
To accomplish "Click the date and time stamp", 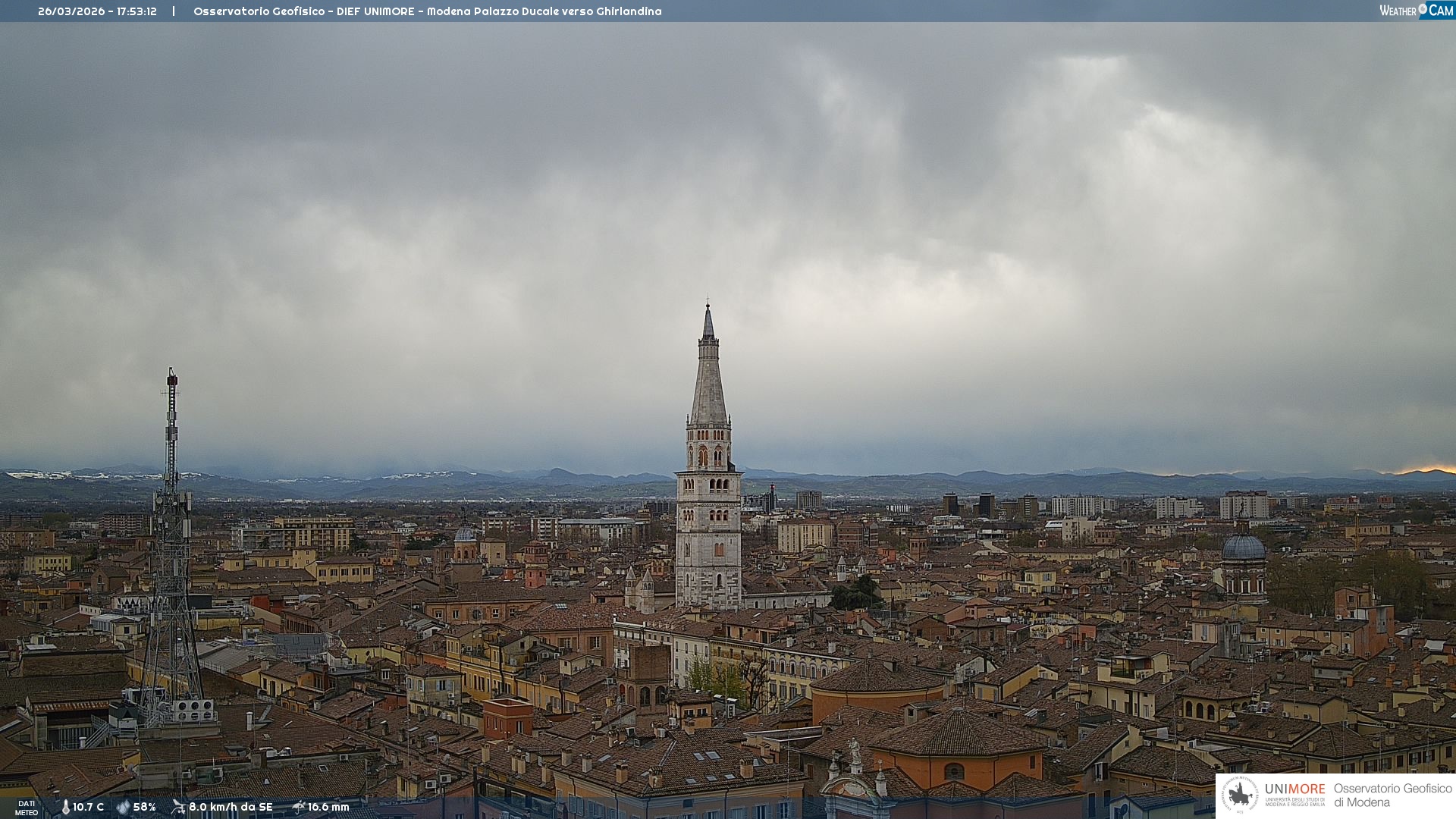I will 97,11.
